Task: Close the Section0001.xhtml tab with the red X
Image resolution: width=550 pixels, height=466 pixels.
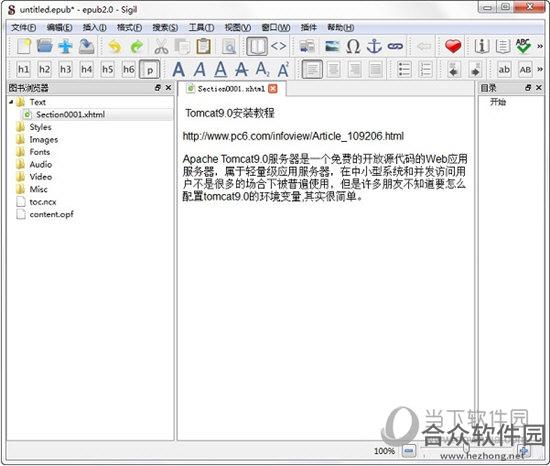Action: (273, 89)
